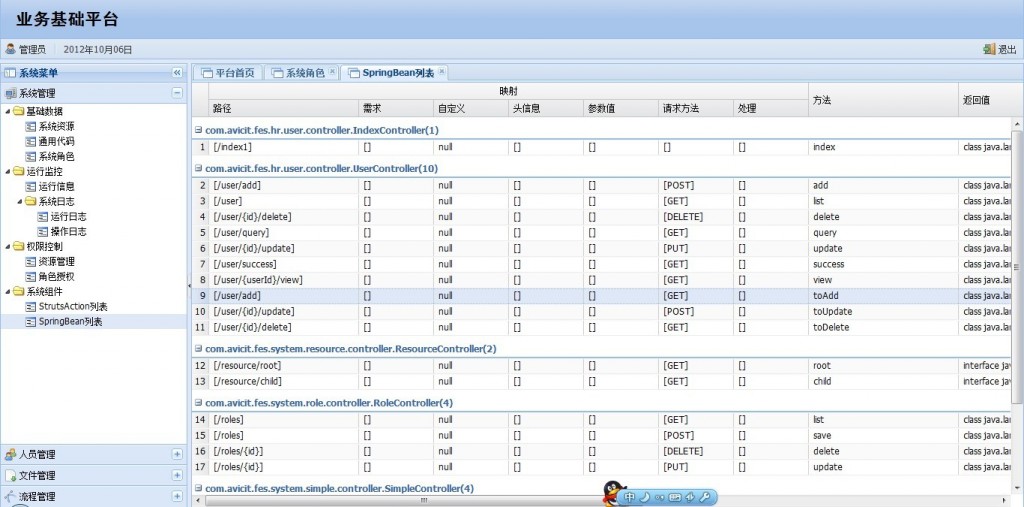This screenshot has height=507, width=1024.
Task: Close the 系统角色 tab
Action: 332,72
